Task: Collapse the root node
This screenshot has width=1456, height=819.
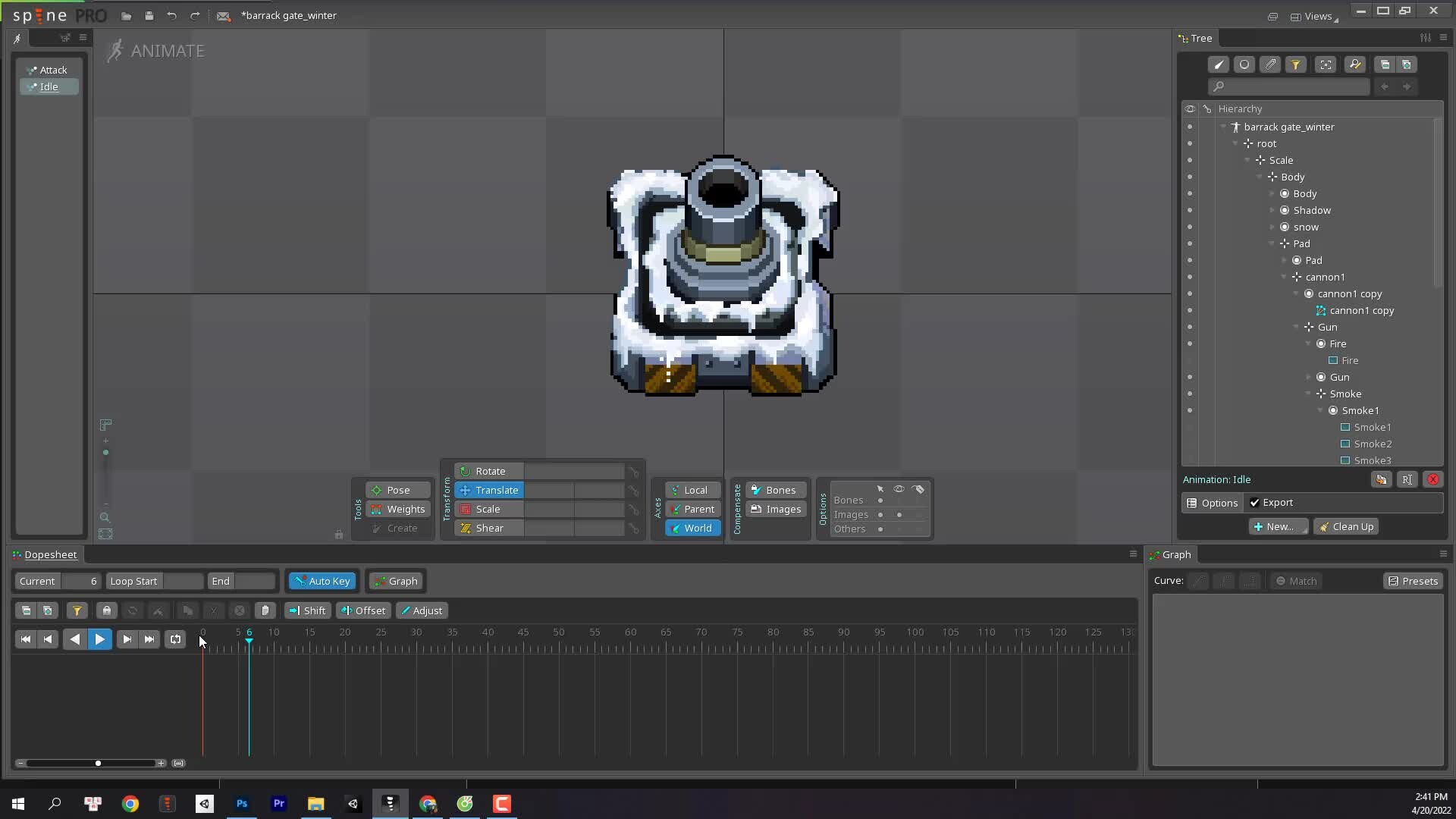Action: tap(1235, 143)
